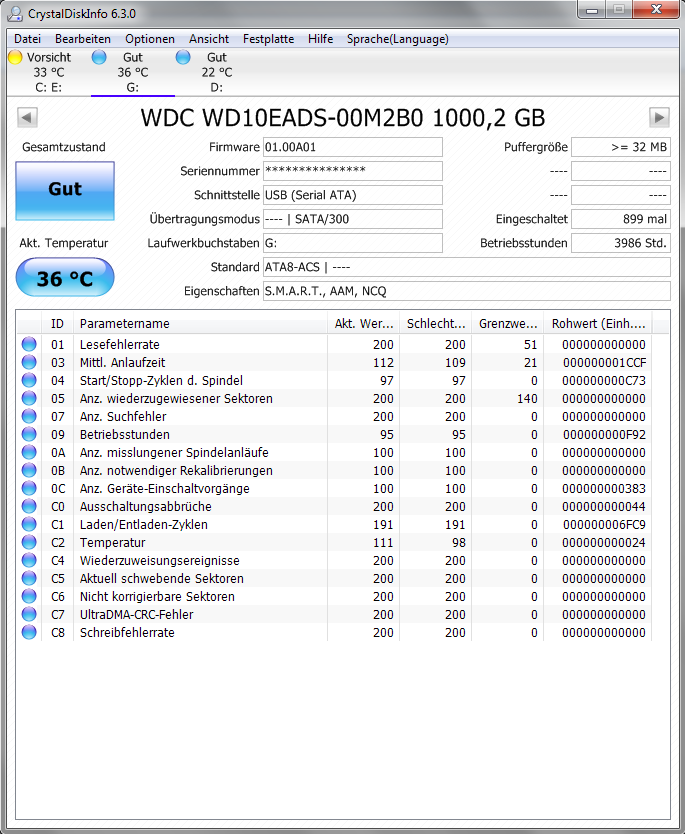Click the Schnittstelle field USB (Serial ATA)
Image resolution: width=685 pixels, height=834 pixels.
pyautogui.click(x=353, y=195)
